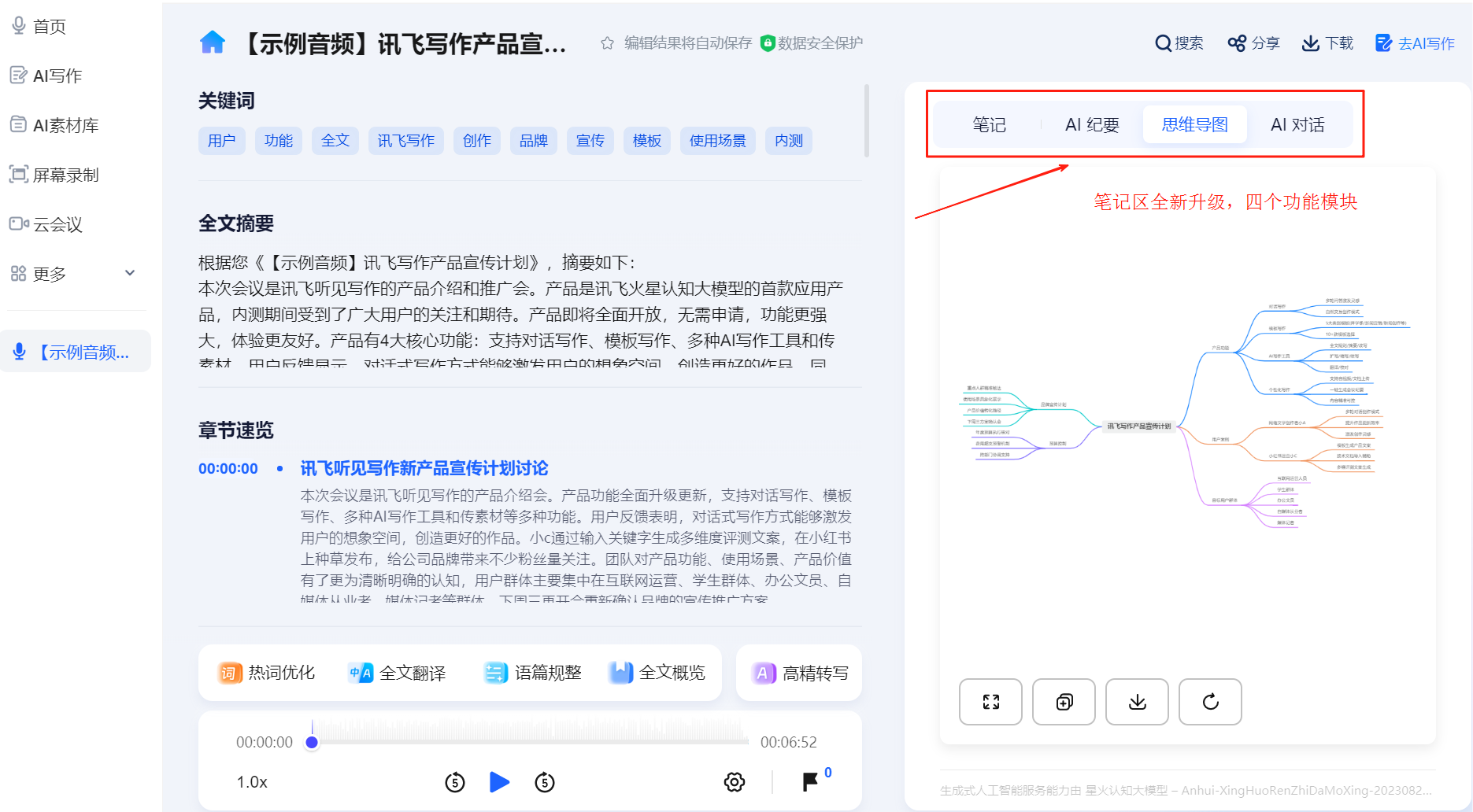Viewport: 1473px width, 812px height.
Task: Click the 创作 keyword tag
Action: click(x=477, y=141)
